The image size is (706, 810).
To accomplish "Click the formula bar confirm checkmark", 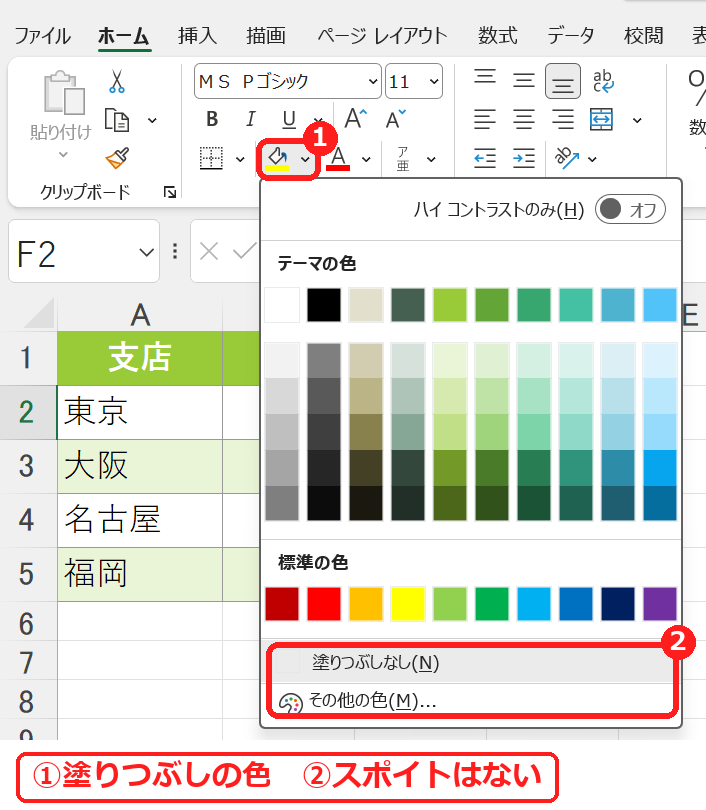I will (x=244, y=252).
